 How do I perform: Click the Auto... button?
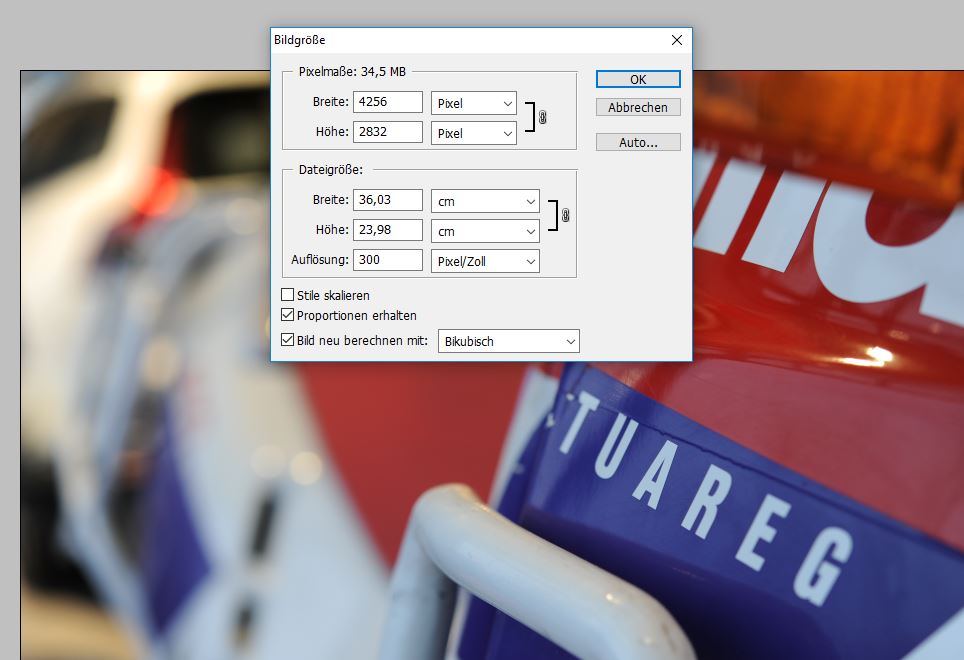pos(638,142)
